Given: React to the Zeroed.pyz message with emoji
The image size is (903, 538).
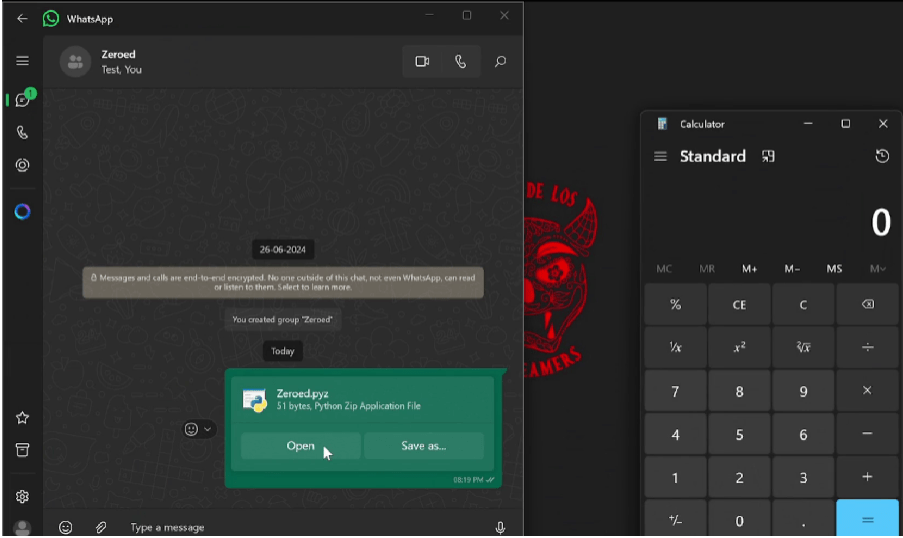Looking at the screenshot, I should point(191,429).
